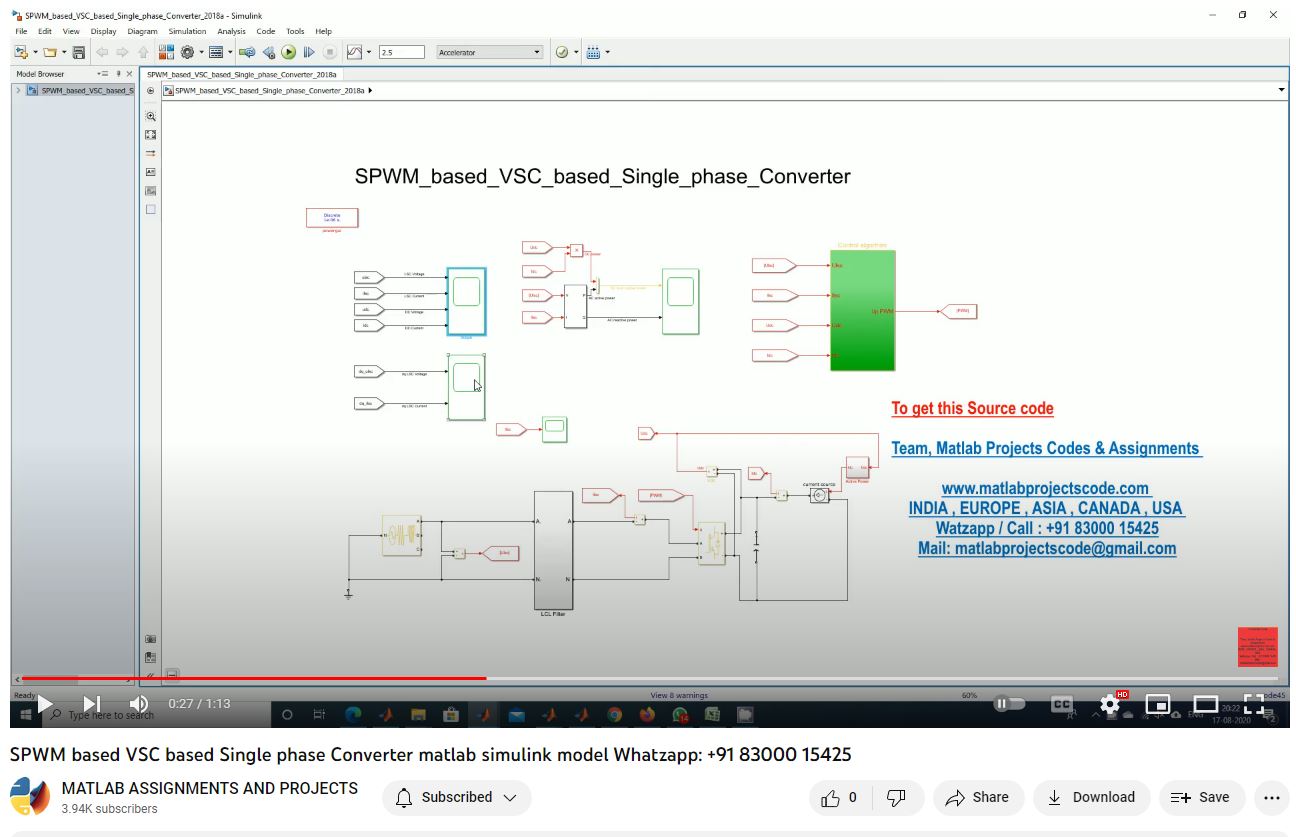This screenshot has height=837, width=1296.
Task: Click the Step Forward toolbar icon
Action: tap(309, 52)
